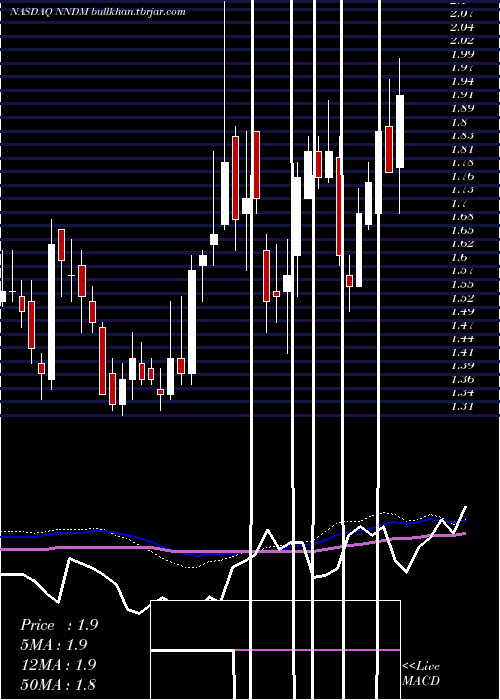500x700 pixels.
Task: Click the 1.73 price level label
Action: [x=462, y=190]
